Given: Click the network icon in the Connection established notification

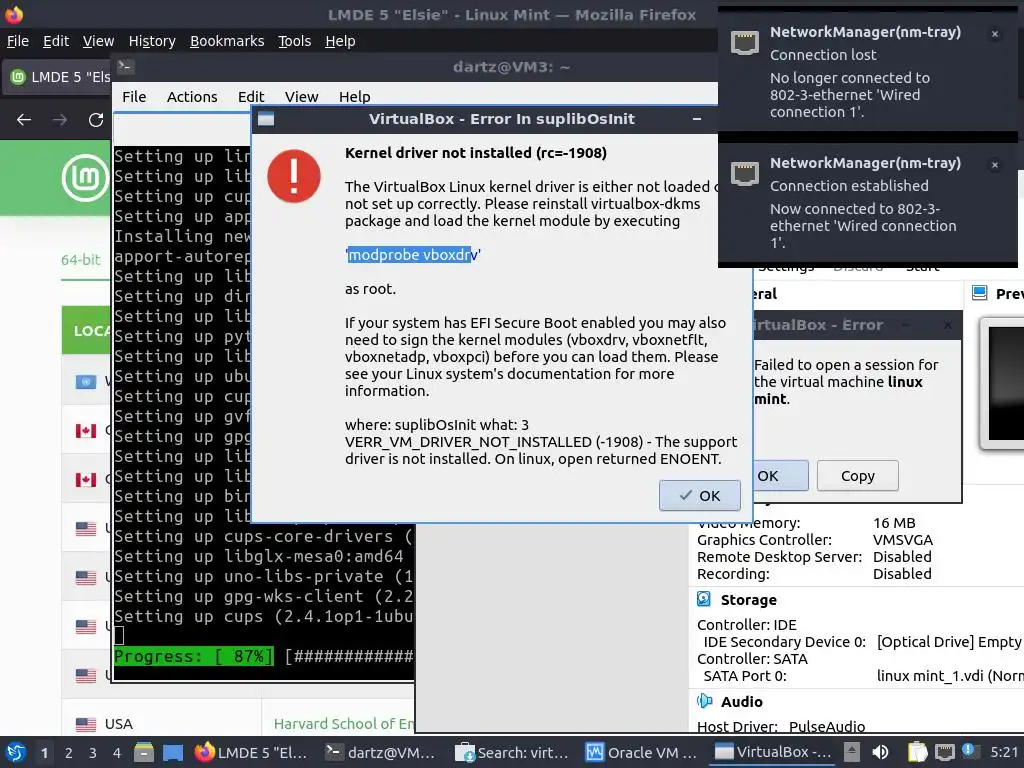Looking at the screenshot, I should pos(744,174).
